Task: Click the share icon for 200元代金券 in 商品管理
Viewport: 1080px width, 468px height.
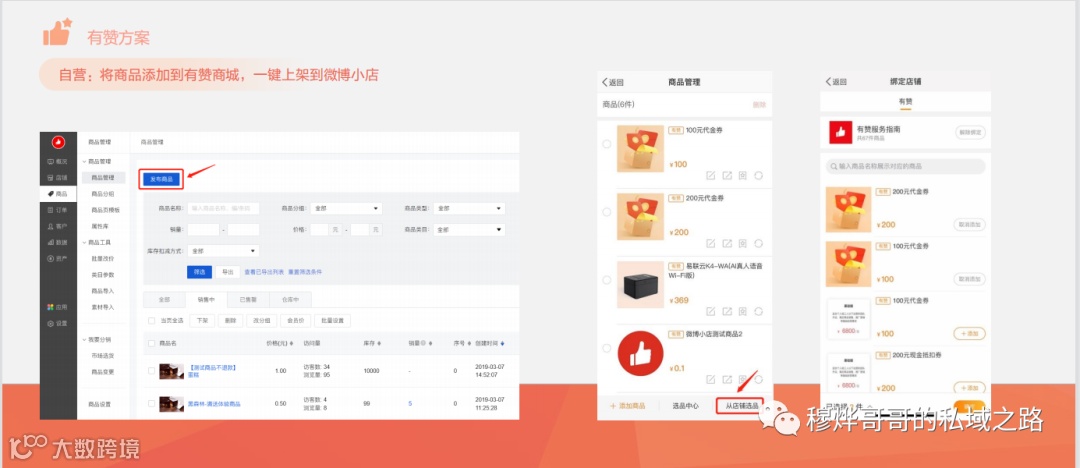Action: (x=727, y=243)
